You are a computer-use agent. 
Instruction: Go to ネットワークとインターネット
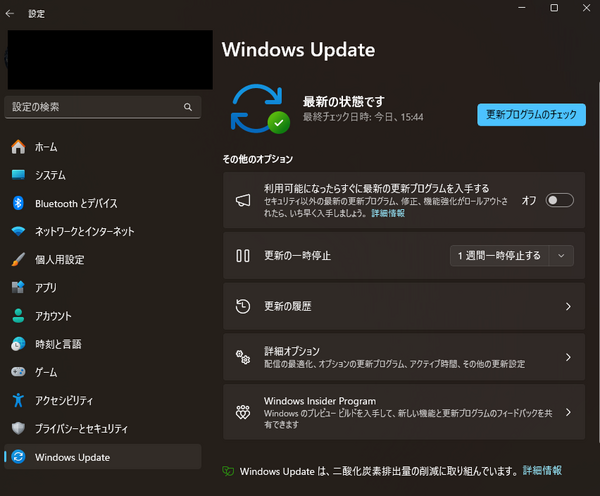[103, 232]
